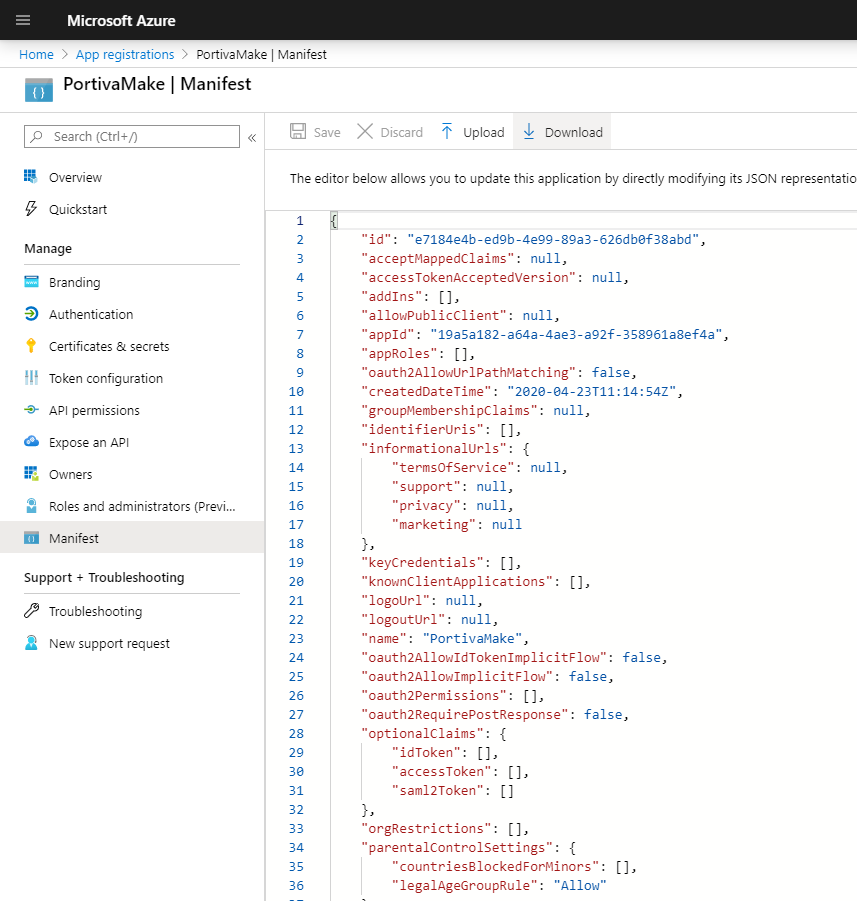Click the Quickstart lightning icon
The height and width of the screenshot is (901, 857).
[31, 209]
